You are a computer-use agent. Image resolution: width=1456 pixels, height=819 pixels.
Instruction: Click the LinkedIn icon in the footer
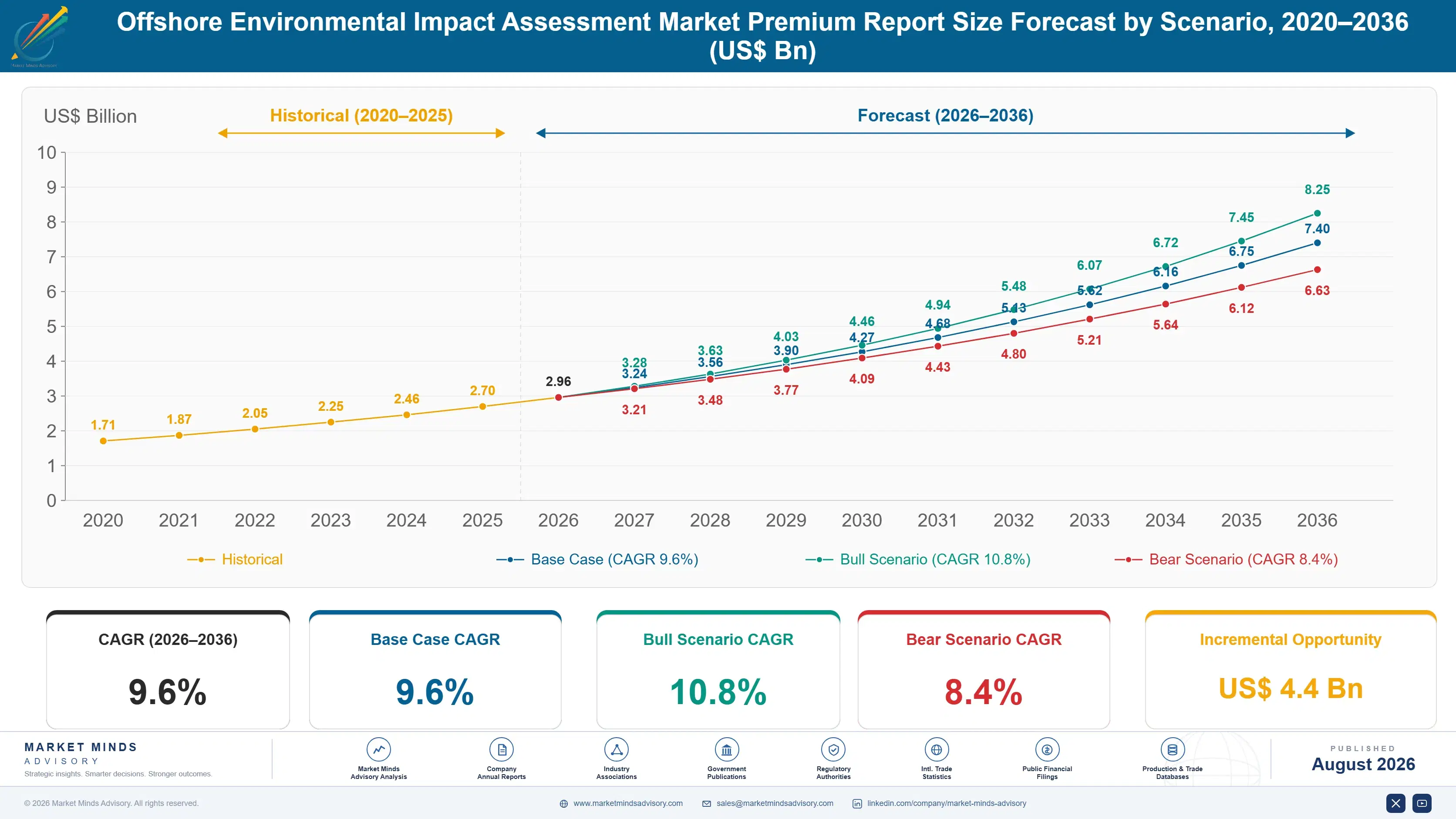[x=857, y=804]
